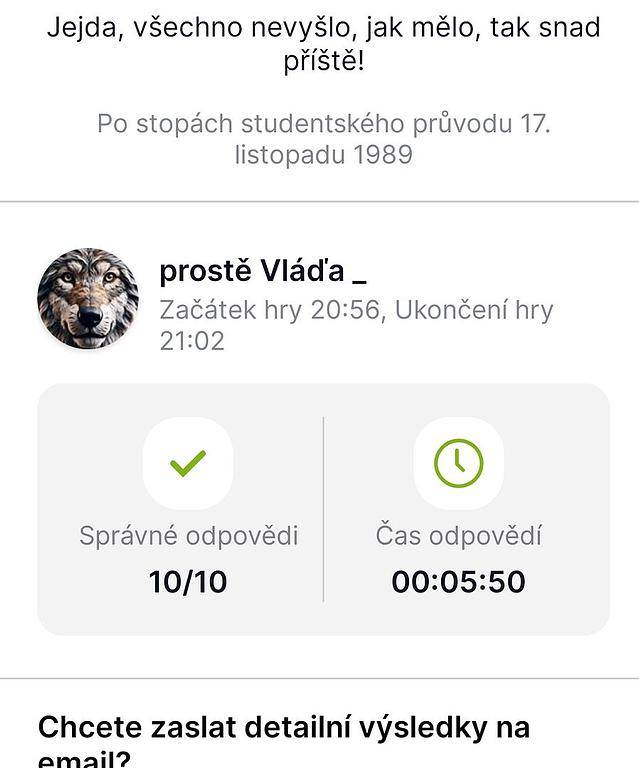The width and height of the screenshot is (639, 768).
Task: Tap the 00:05:50 answer time value
Action: coord(458,582)
